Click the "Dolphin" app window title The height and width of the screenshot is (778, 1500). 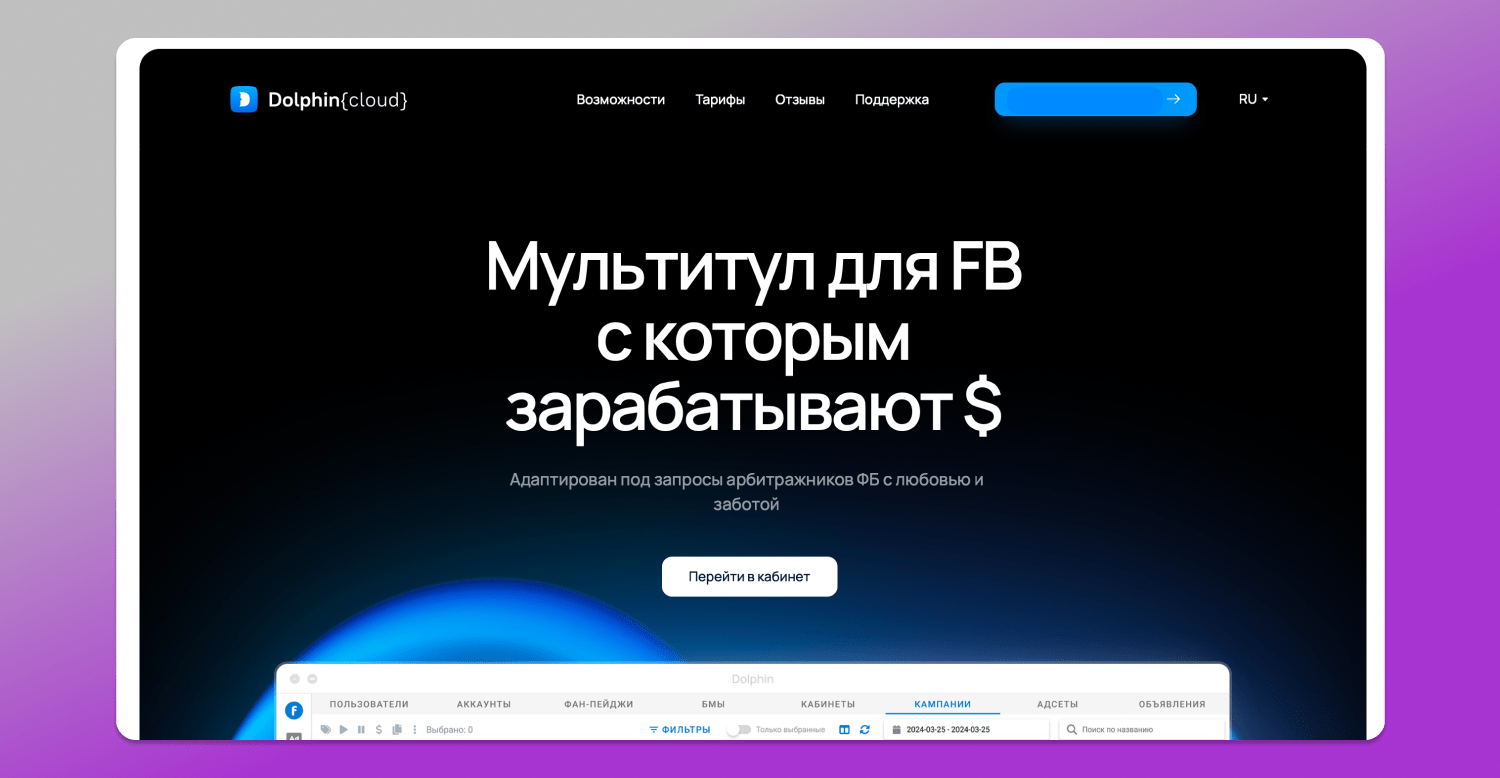tap(752, 679)
